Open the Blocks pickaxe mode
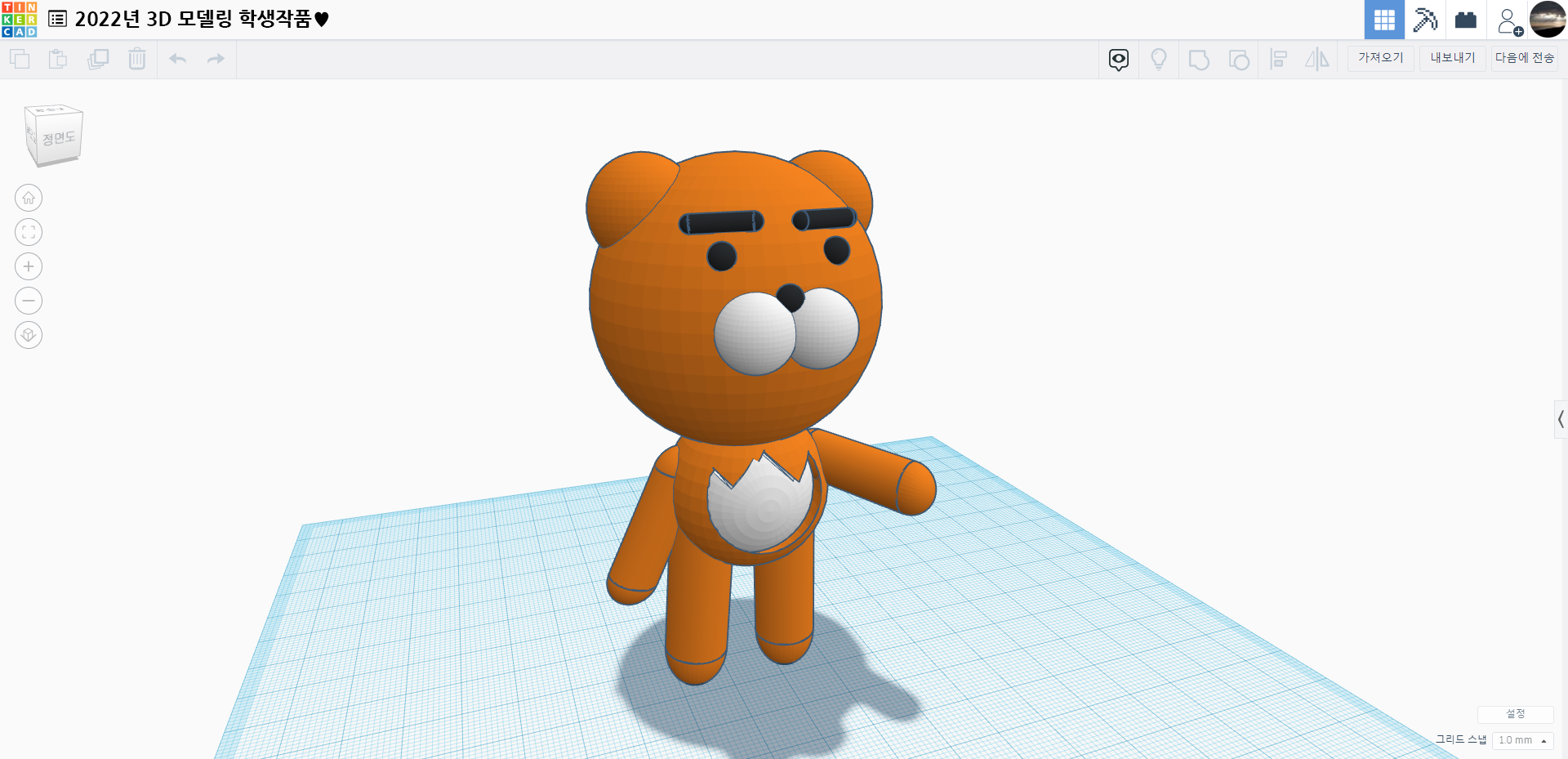The width and height of the screenshot is (1568, 759). click(x=1425, y=20)
